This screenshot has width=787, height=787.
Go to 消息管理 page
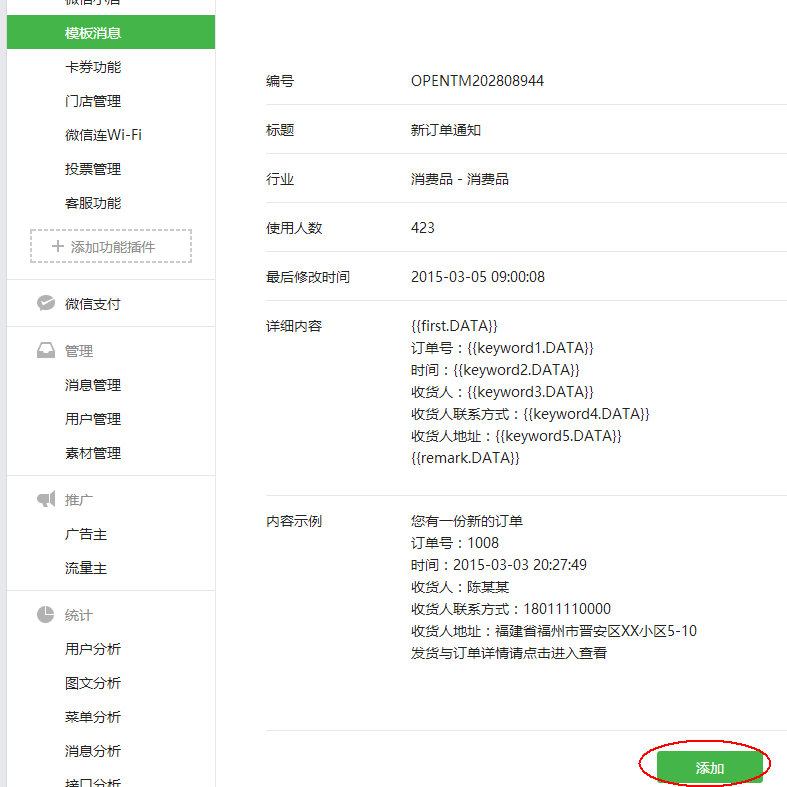(93, 385)
